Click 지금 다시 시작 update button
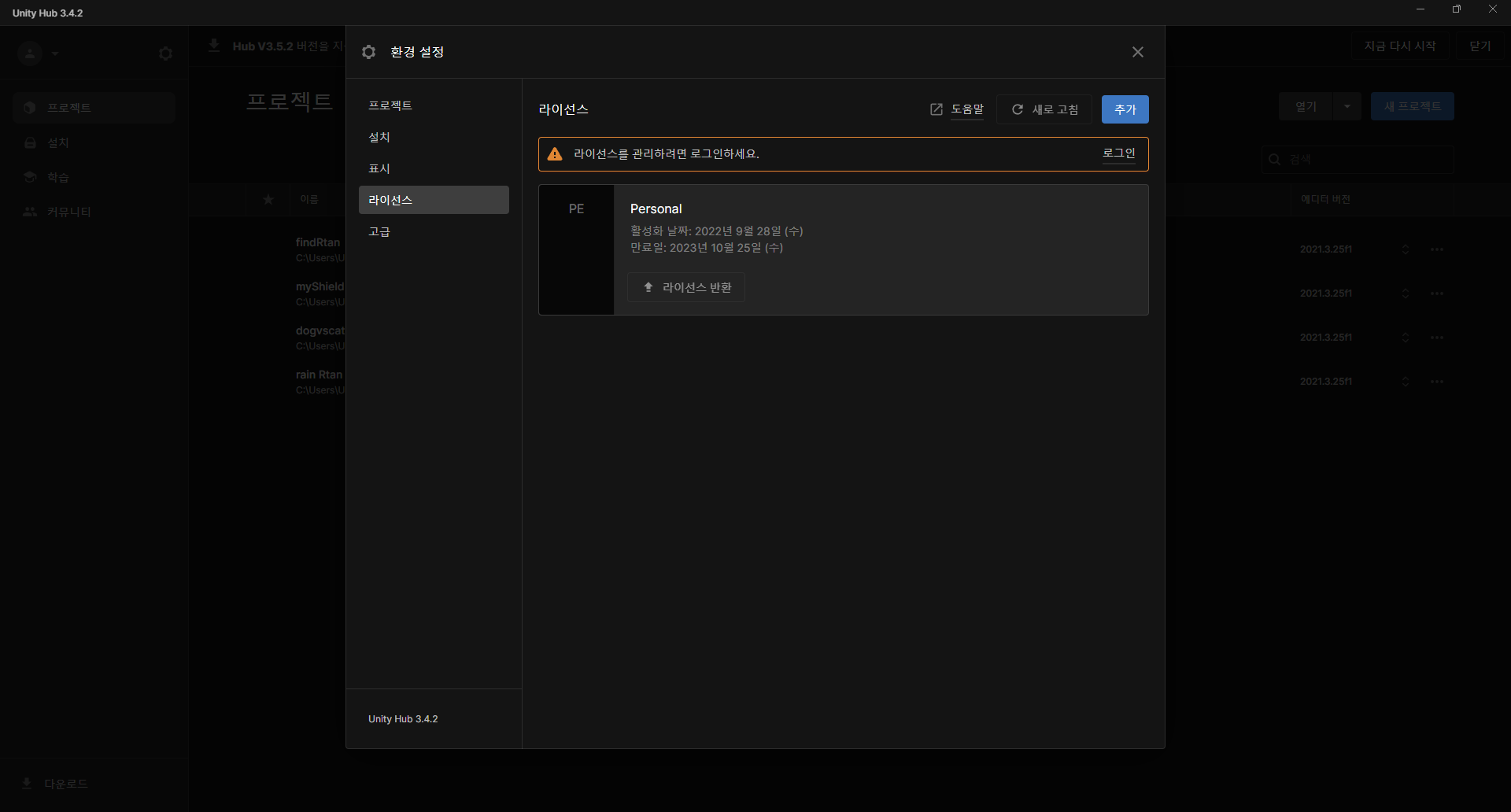This screenshot has height=812, width=1511. [1400, 46]
